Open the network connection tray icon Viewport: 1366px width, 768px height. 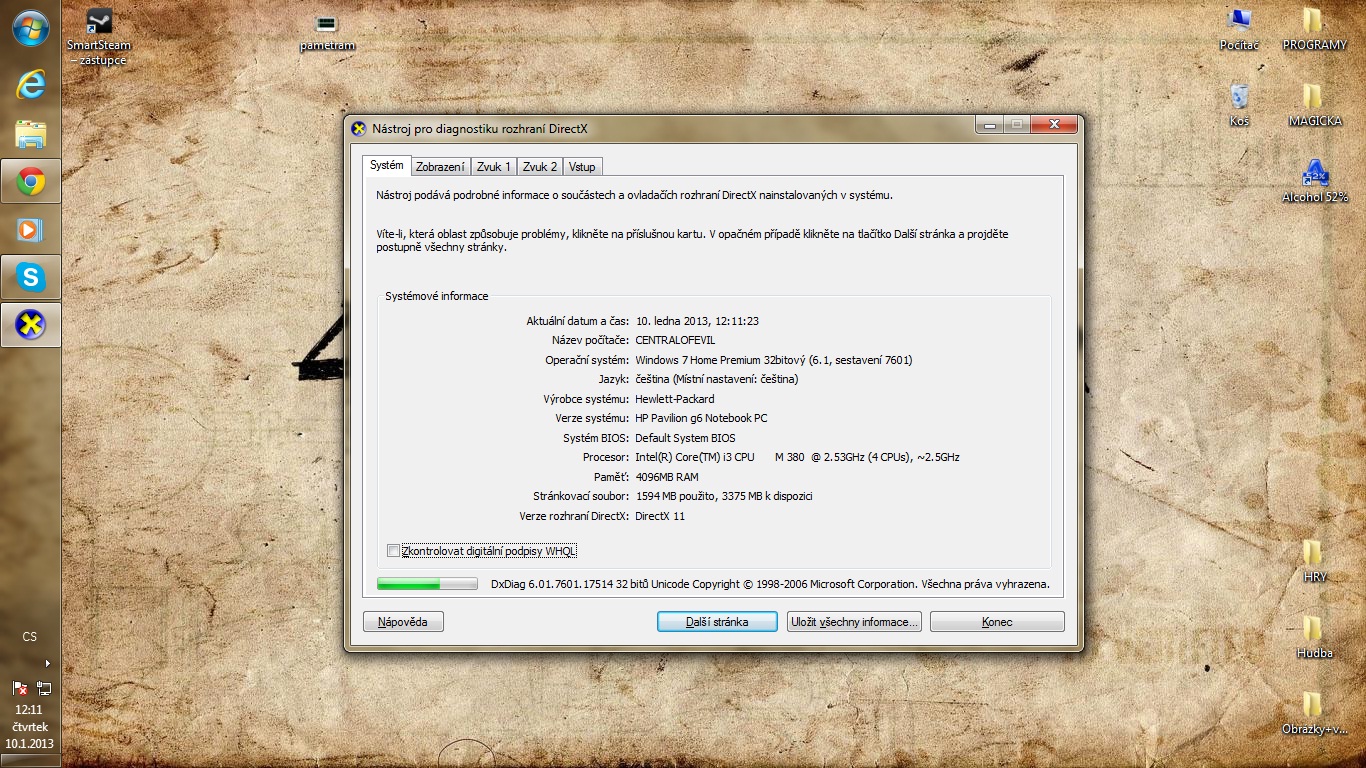click(x=44, y=688)
